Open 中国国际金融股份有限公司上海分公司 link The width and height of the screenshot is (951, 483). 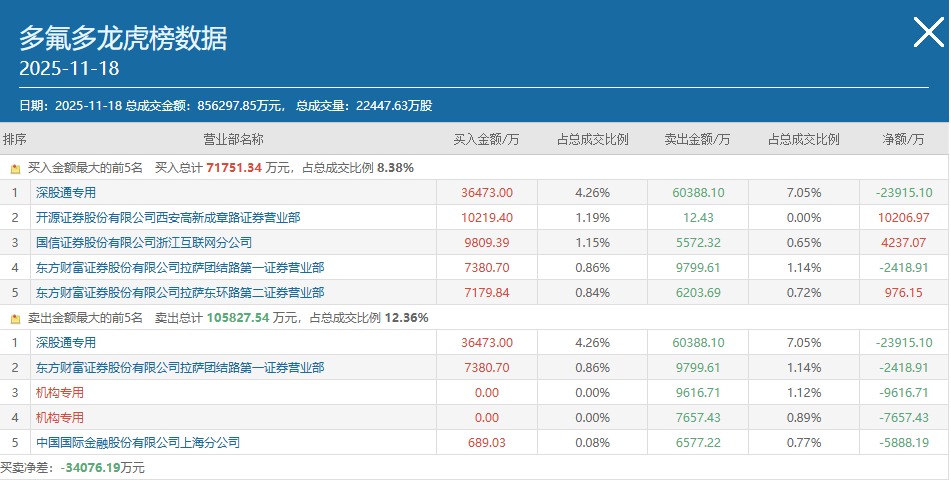[x=138, y=442]
